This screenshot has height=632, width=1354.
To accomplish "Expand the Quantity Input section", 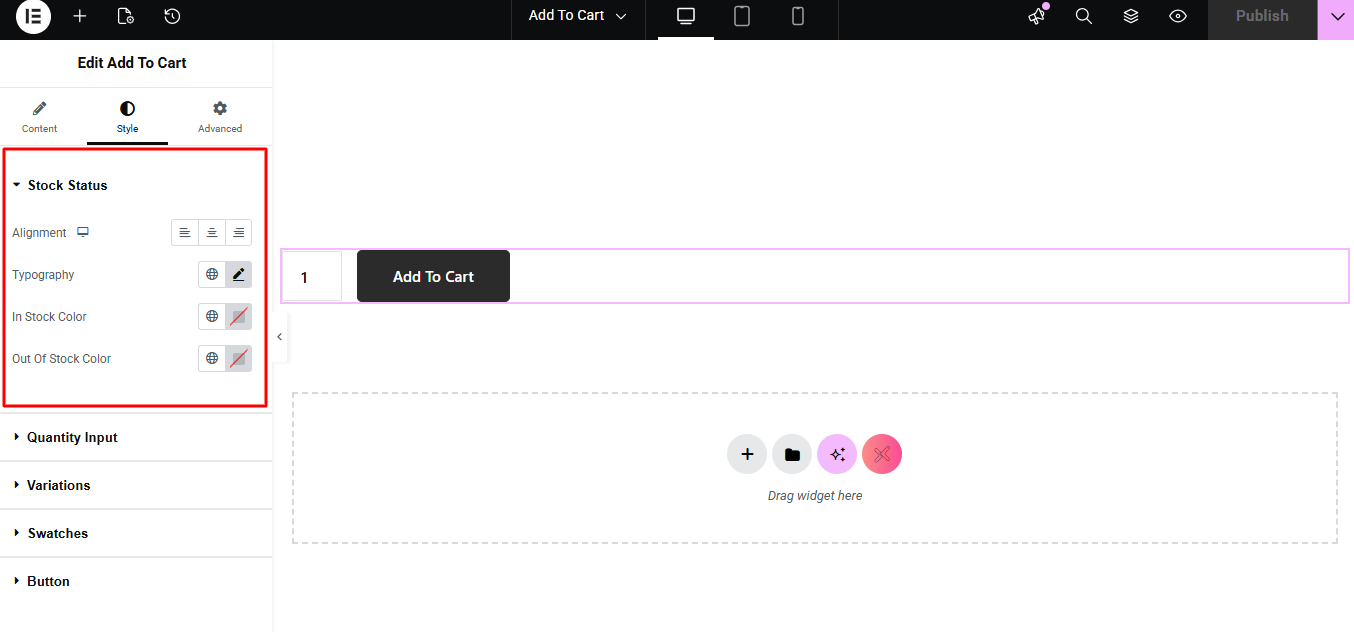I will pos(72,438).
